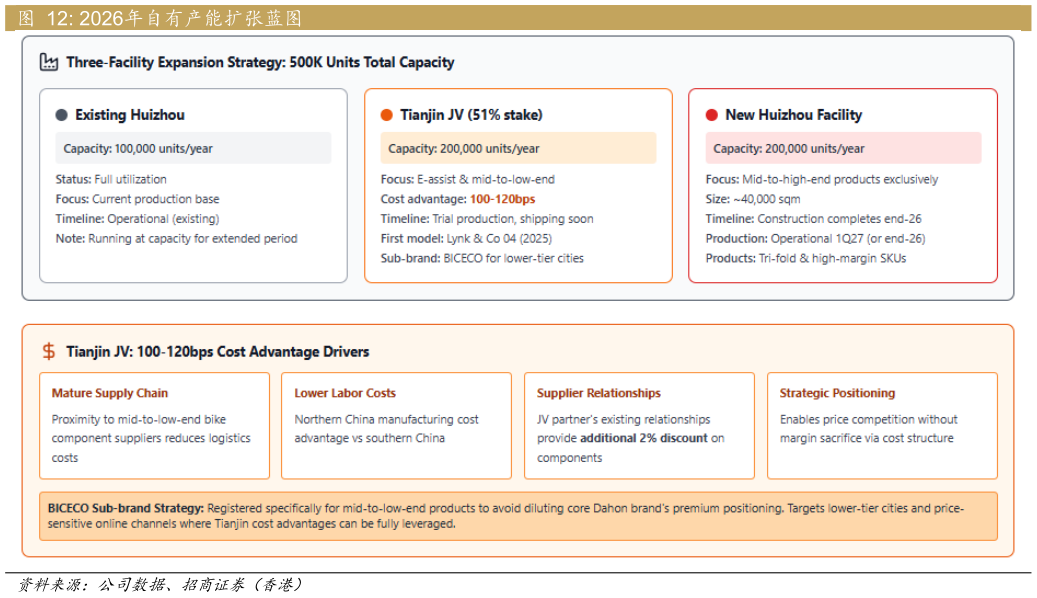Image resolution: width=1037 pixels, height=598 pixels.
Task: Select the orange dot beside Tianjin JV
Action: click(387, 115)
